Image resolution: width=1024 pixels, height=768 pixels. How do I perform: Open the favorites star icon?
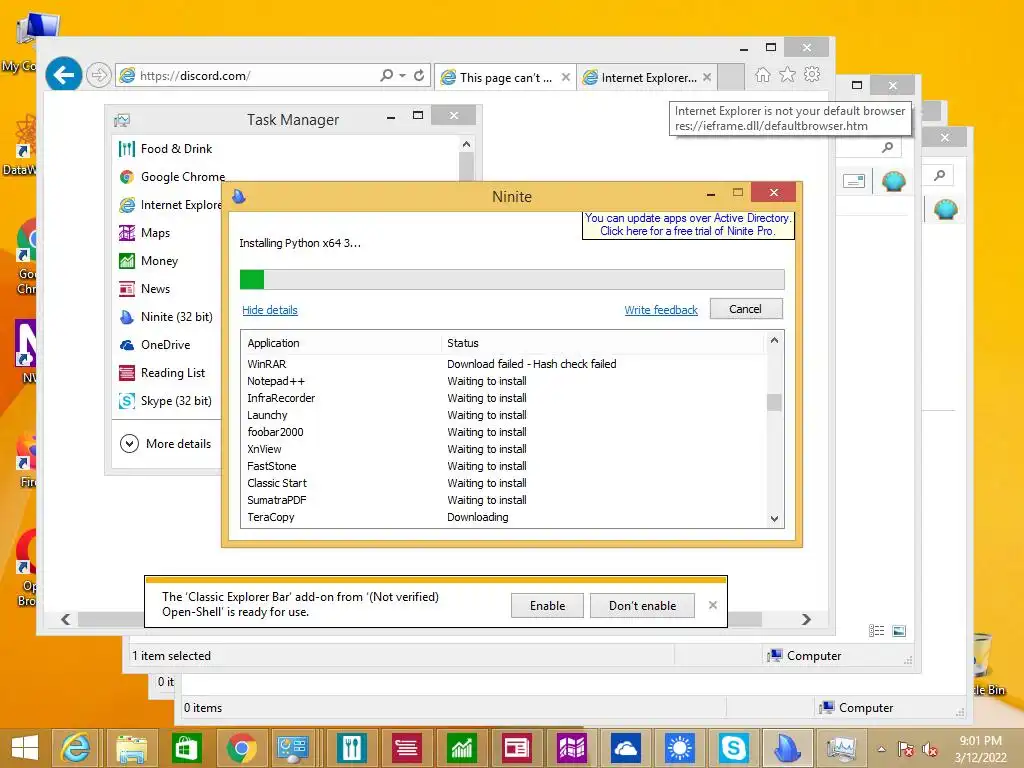tap(787, 74)
